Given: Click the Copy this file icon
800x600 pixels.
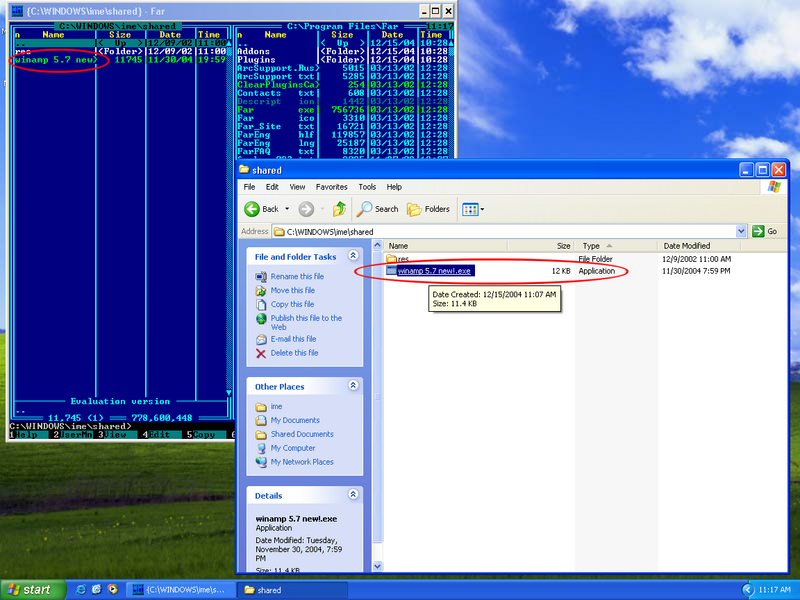Looking at the screenshot, I should pos(261,304).
